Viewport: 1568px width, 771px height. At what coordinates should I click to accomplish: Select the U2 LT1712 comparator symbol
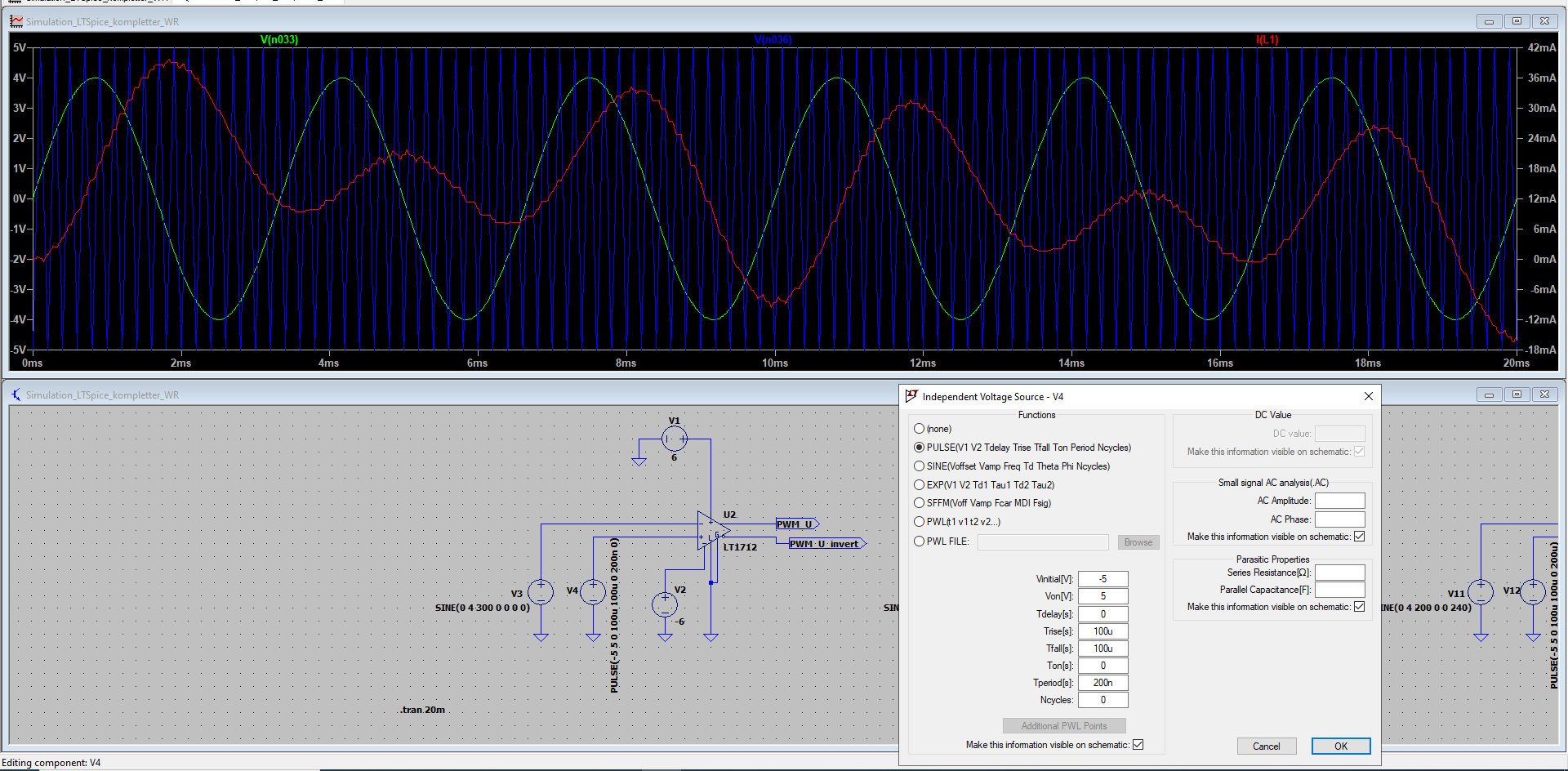click(x=712, y=531)
